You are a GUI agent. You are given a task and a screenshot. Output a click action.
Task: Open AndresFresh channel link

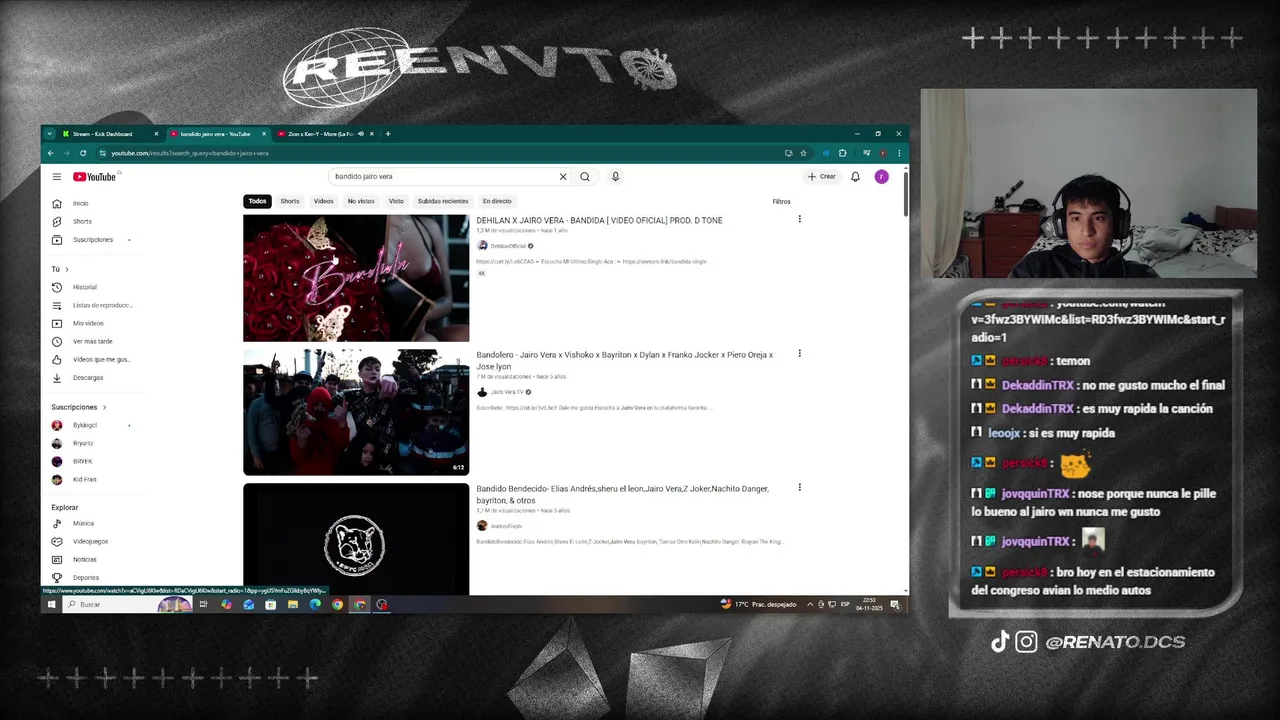coord(506,526)
